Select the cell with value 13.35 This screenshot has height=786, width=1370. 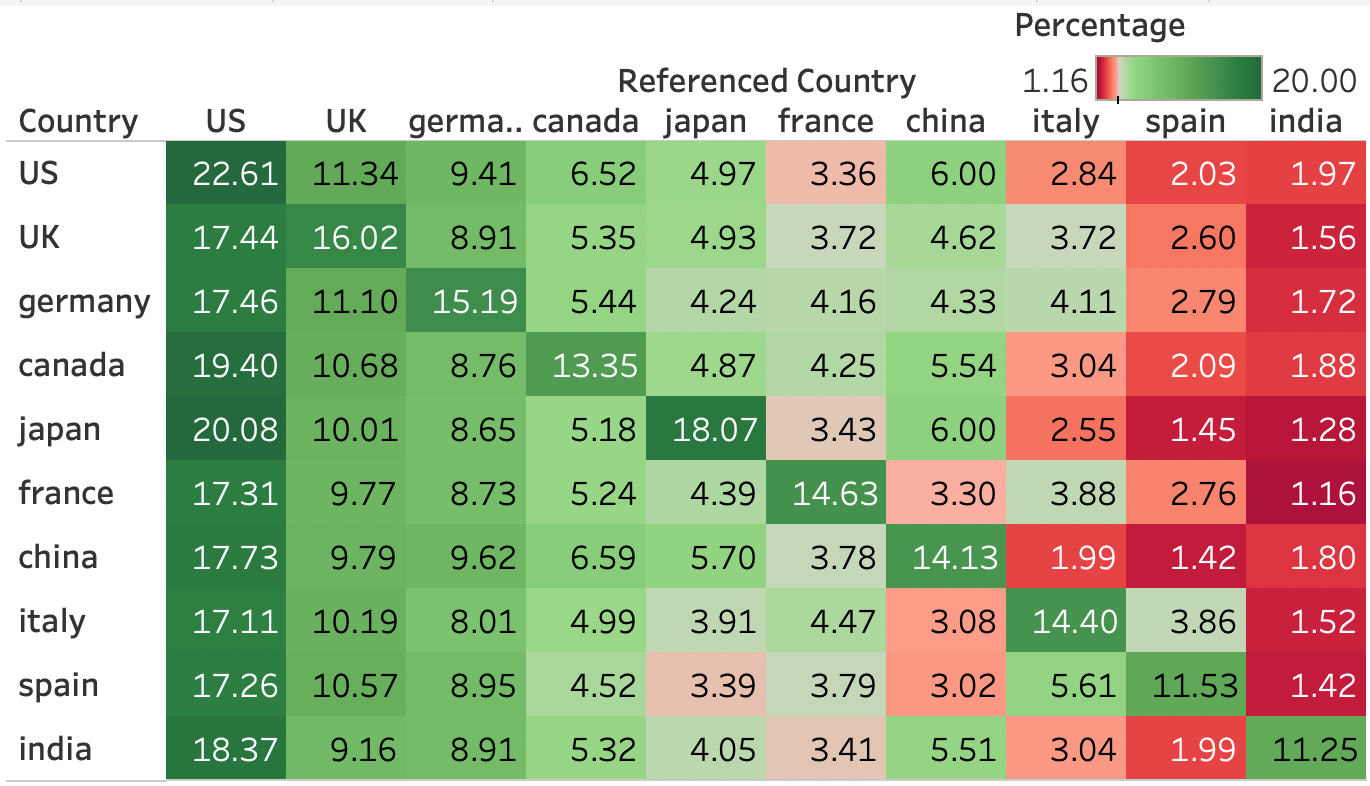[586, 365]
